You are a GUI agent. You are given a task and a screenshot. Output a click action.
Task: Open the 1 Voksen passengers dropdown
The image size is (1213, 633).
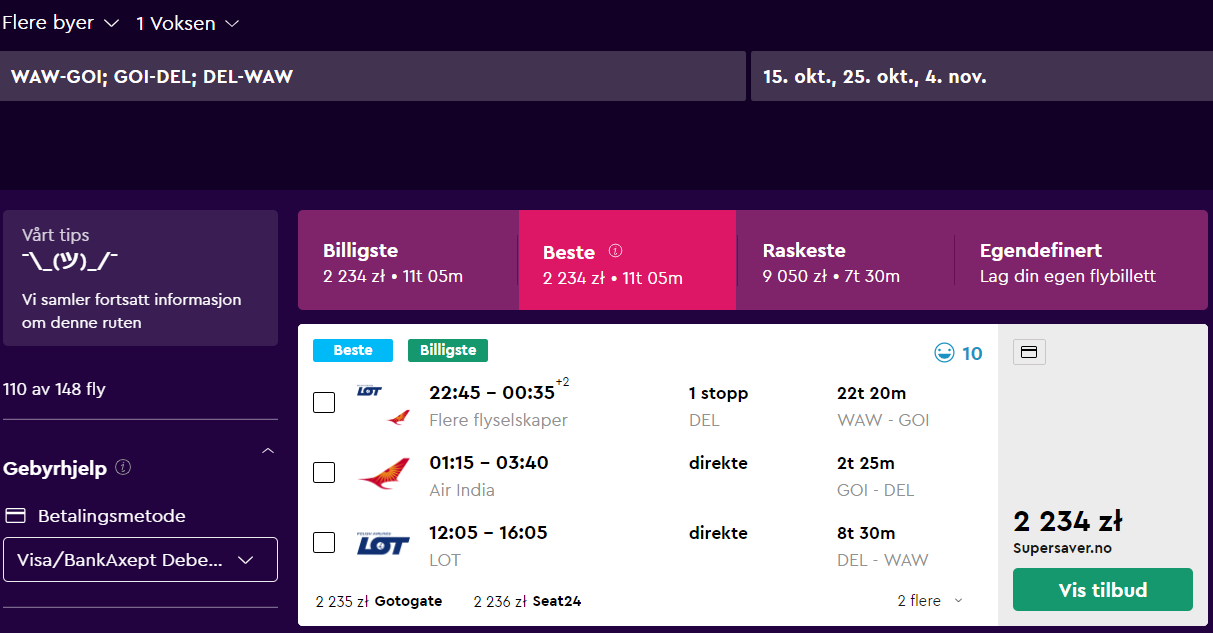coord(188,23)
